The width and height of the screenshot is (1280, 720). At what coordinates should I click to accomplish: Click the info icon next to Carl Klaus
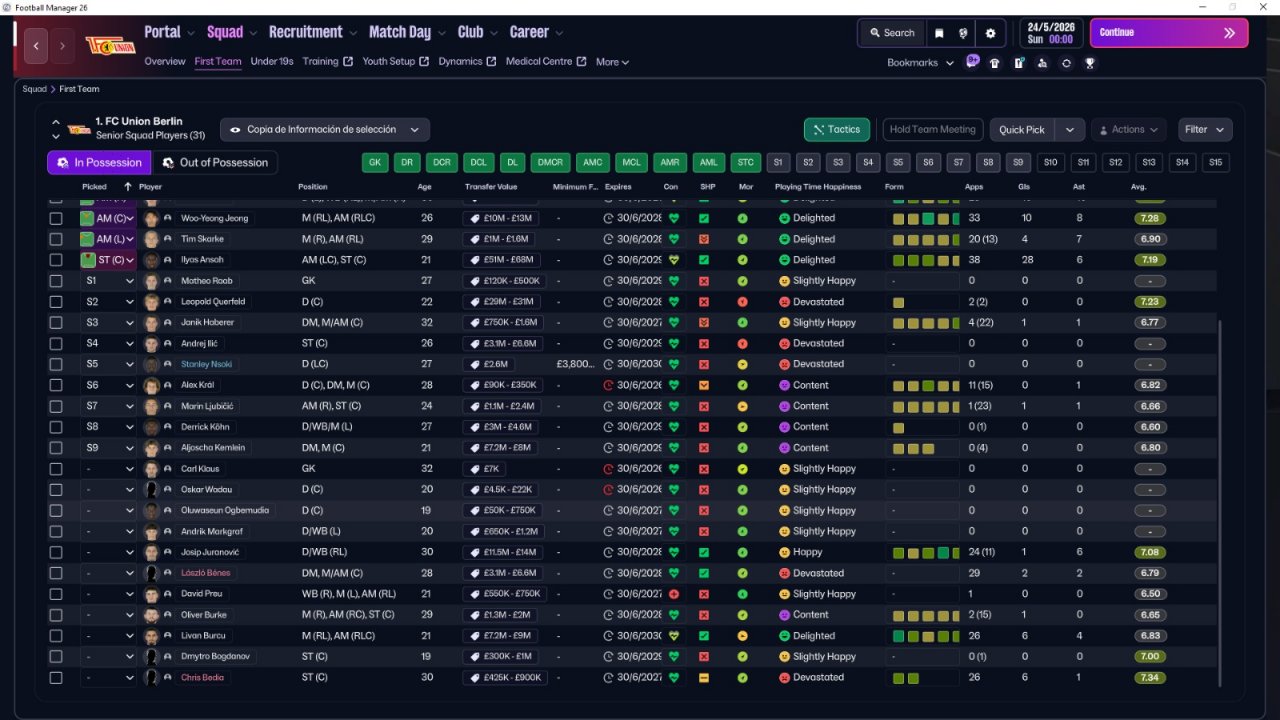168,469
